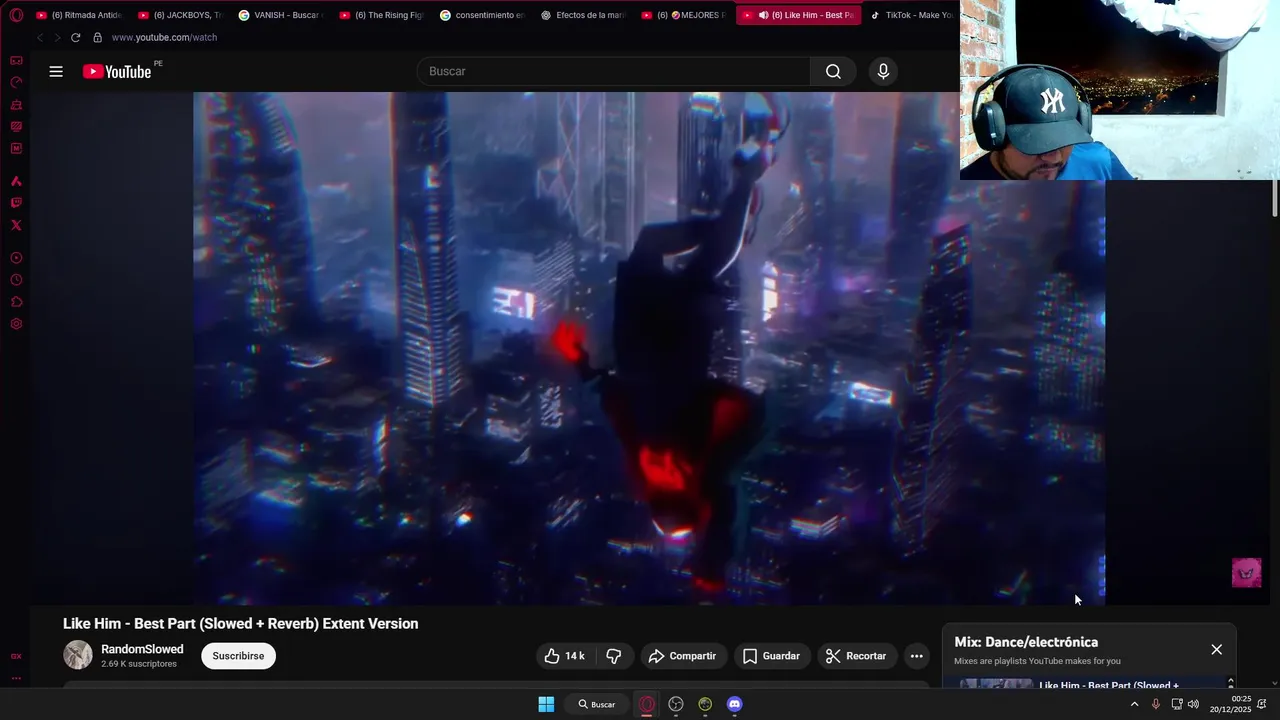Dislike the video with thumbs down

[x=614, y=656]
